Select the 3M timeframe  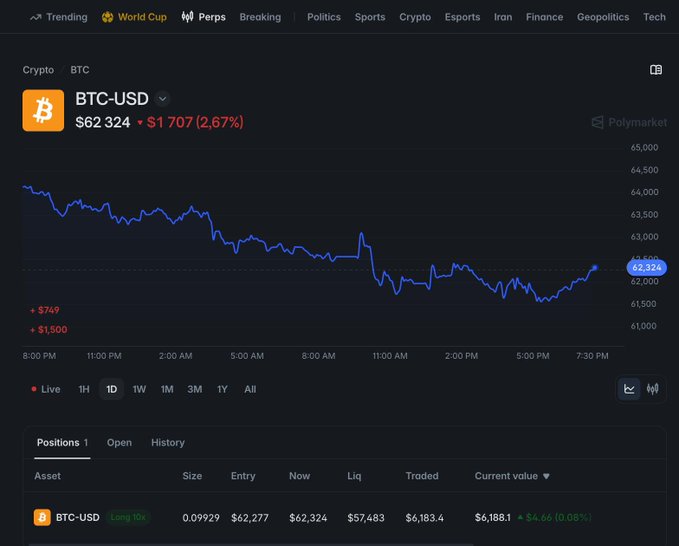point(195,389)
